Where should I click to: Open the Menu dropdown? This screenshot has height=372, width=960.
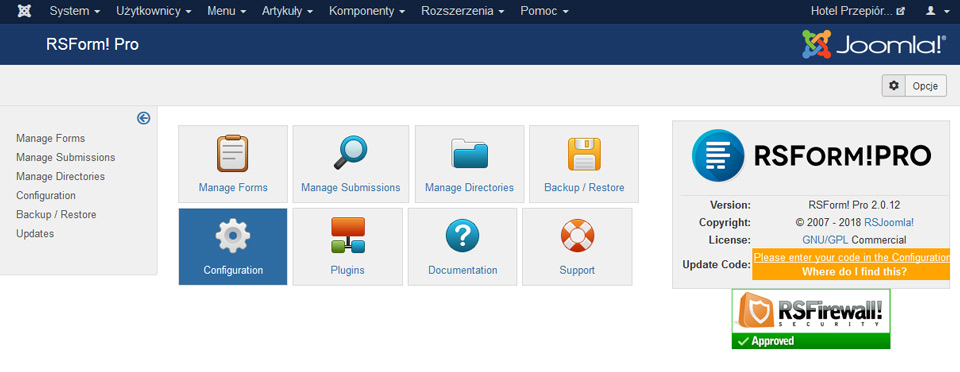[x=227, y=11]
